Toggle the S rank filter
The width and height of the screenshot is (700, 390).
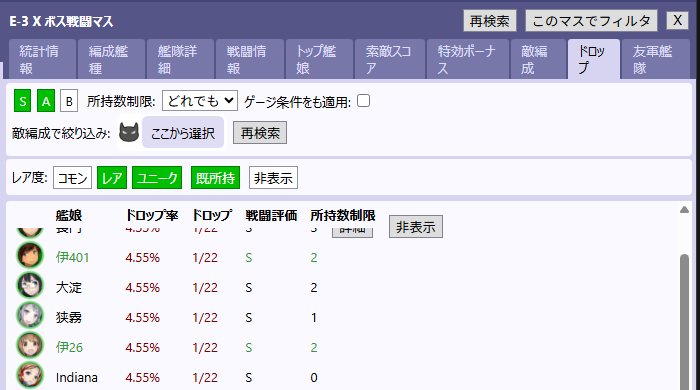tap(23, 100)
